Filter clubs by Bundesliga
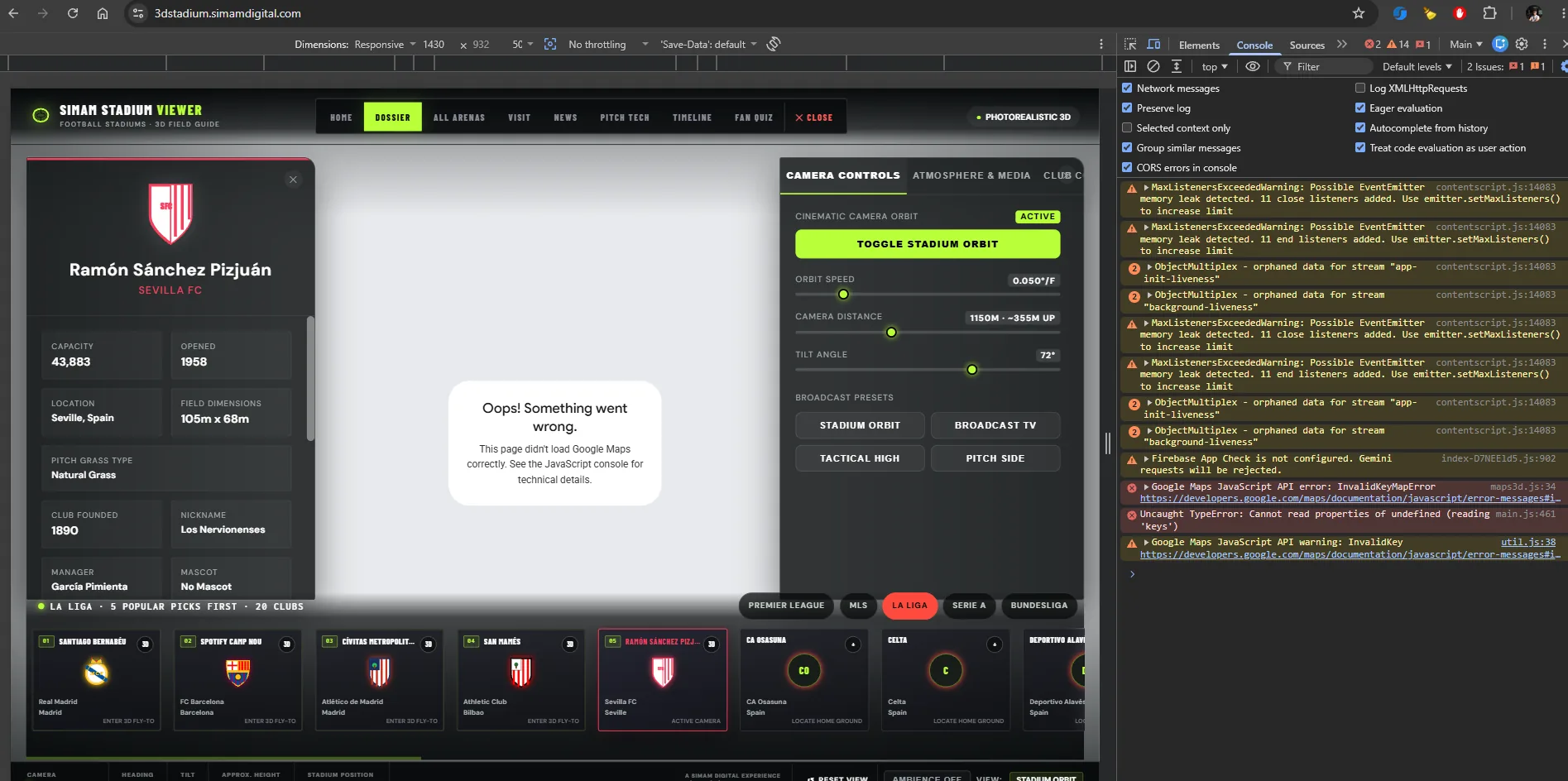Screen dimensions: 1568x781 (1039, 606)
